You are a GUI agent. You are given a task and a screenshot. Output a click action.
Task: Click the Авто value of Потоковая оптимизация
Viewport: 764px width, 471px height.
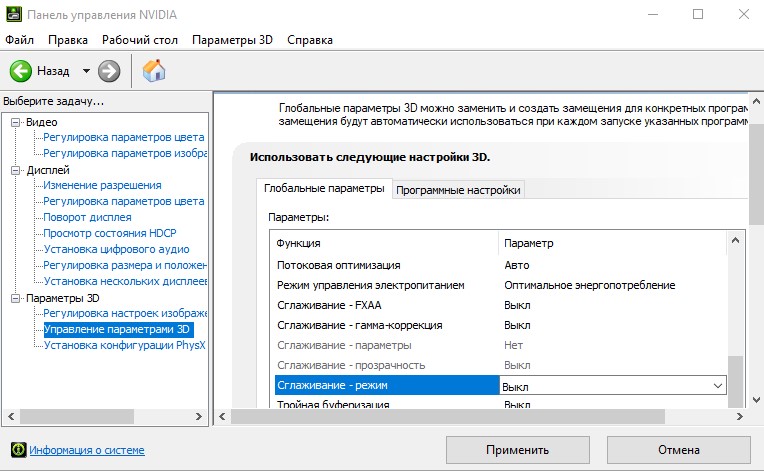coord(516,265)
